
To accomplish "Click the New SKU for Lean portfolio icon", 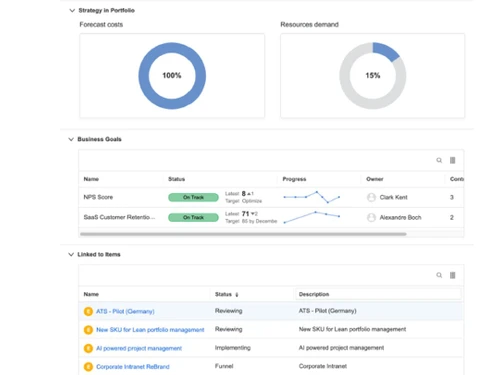I will tap(88, 330).
